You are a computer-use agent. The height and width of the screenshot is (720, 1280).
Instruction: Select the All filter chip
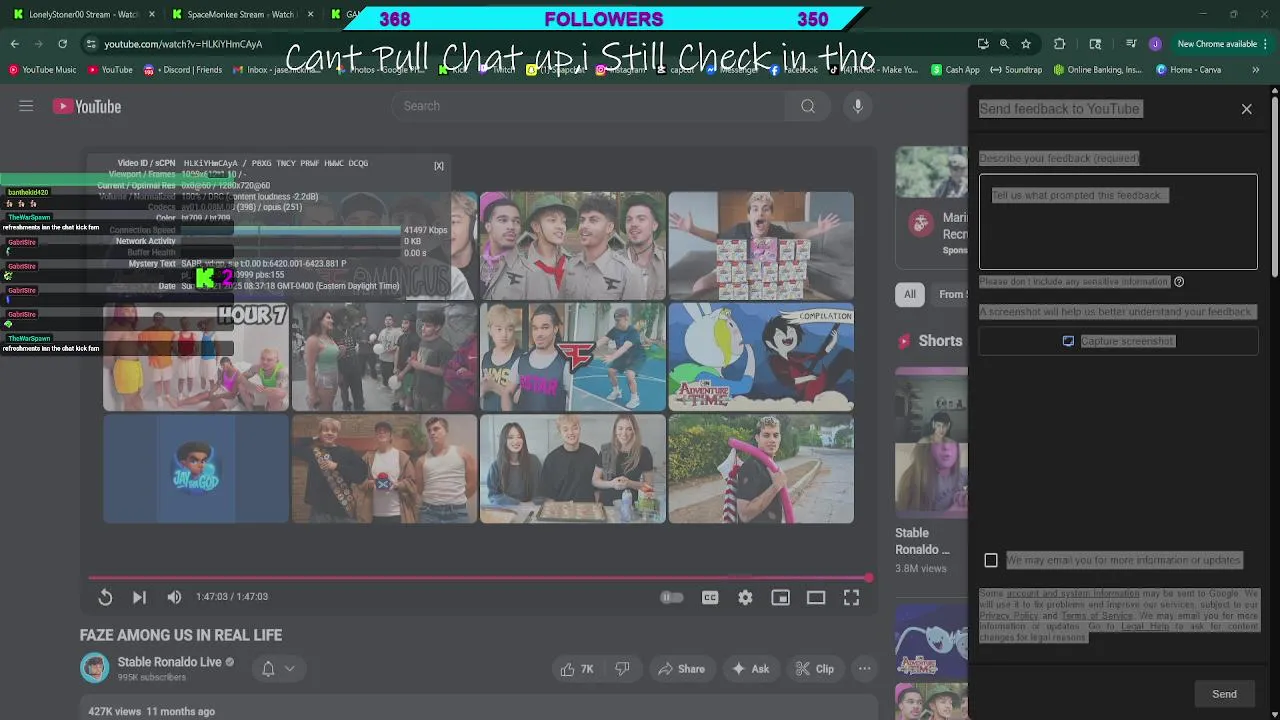click(910, 294)
